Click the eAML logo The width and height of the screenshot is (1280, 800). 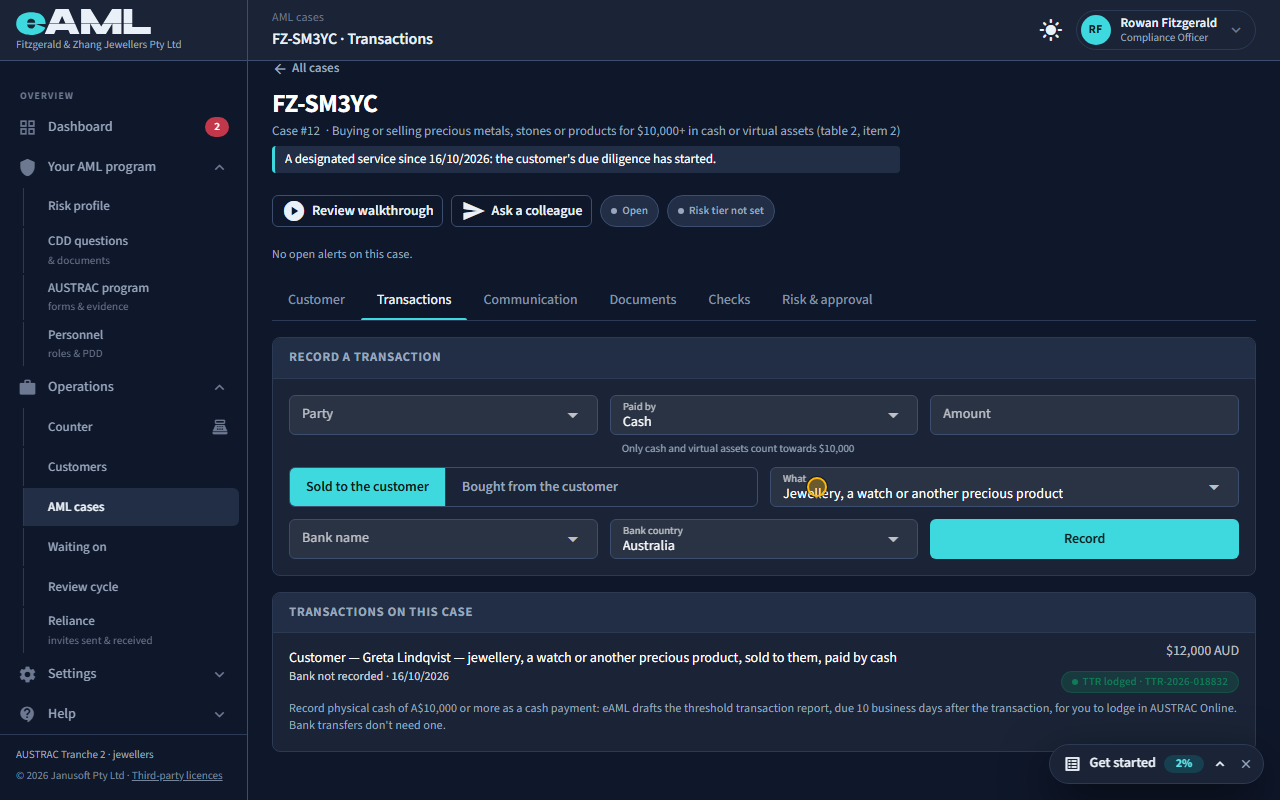pos(83,23)
